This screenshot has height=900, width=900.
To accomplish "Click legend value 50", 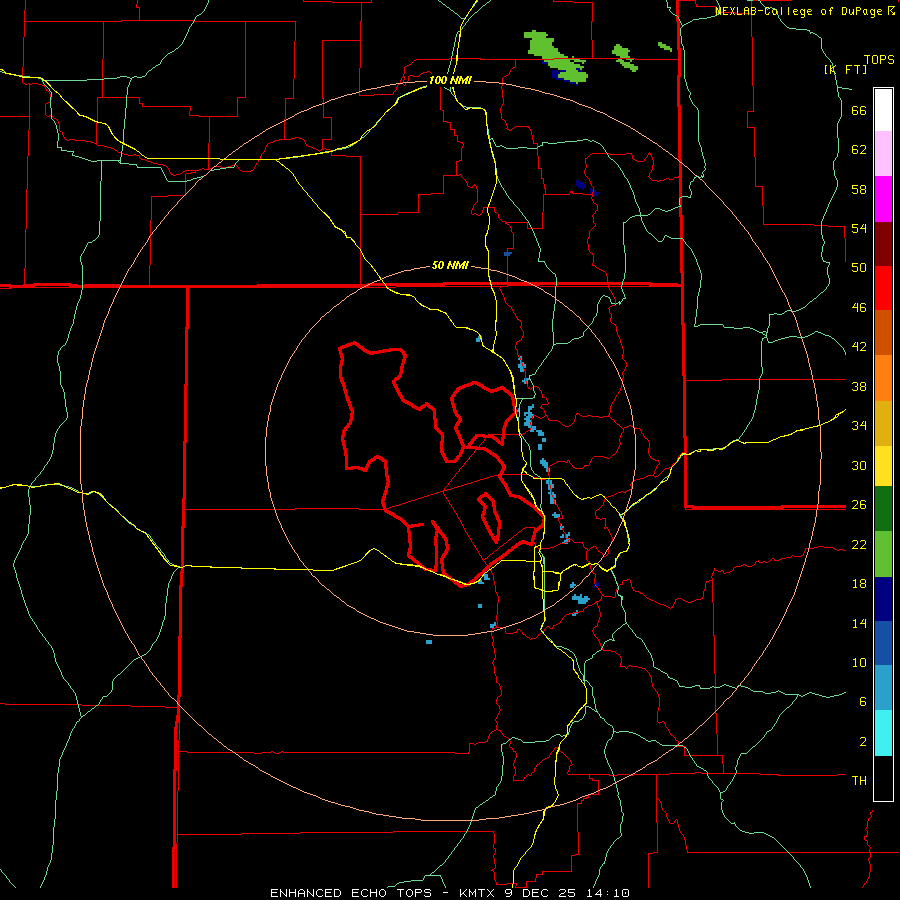I will coord(859,268).
